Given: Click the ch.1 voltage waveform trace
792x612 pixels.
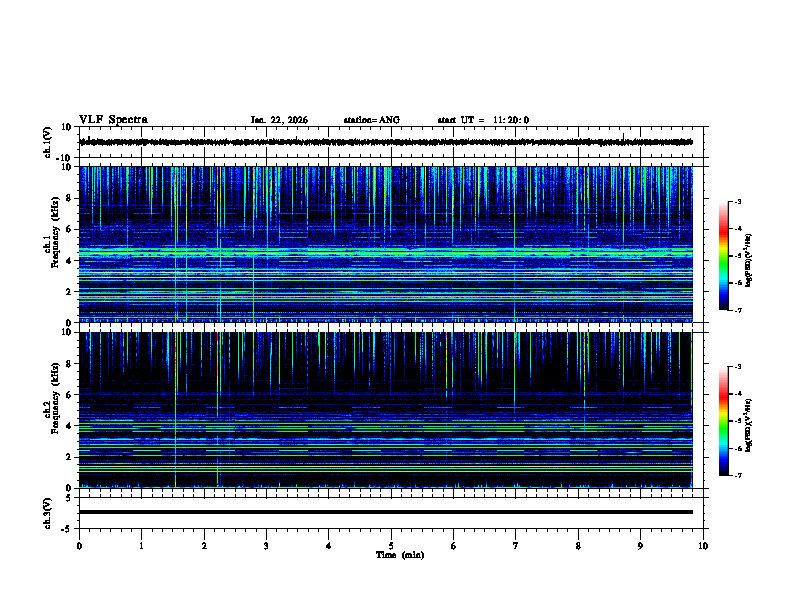Looking at the screenshot, I should click(x=385, y=142).
